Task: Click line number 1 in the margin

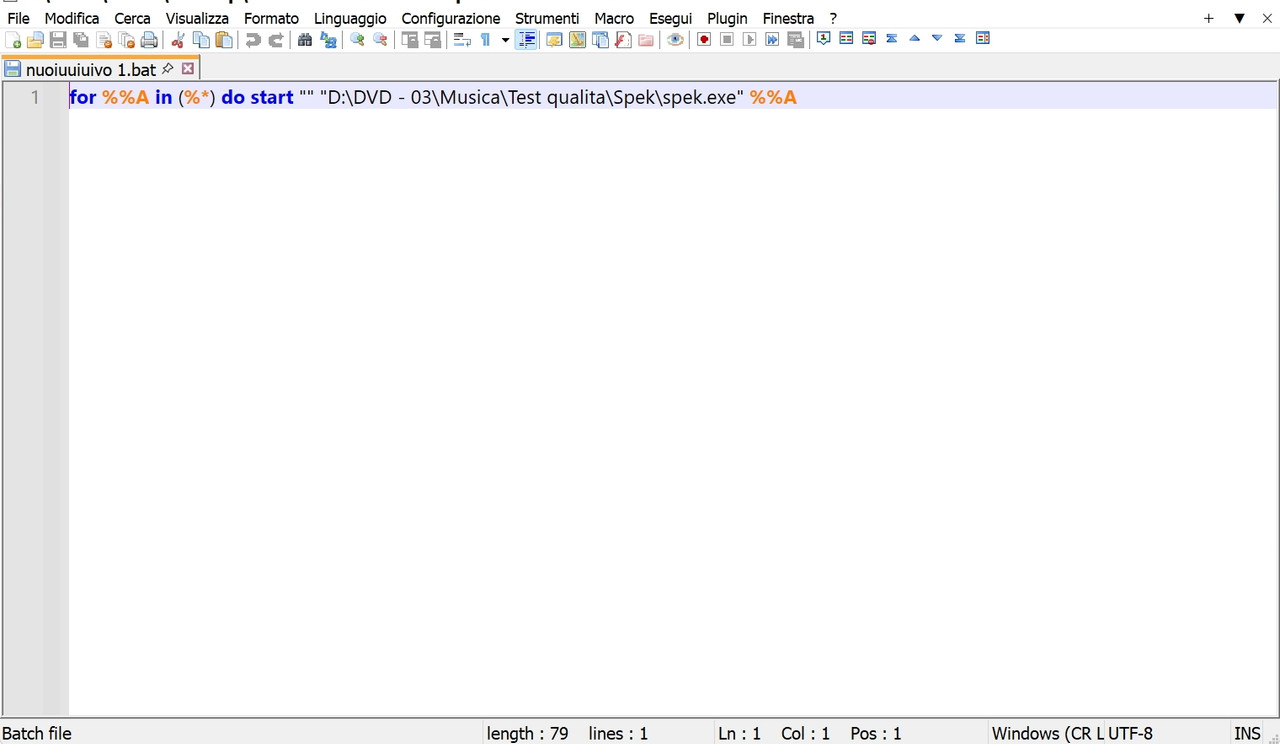Action: pos(35,97)
